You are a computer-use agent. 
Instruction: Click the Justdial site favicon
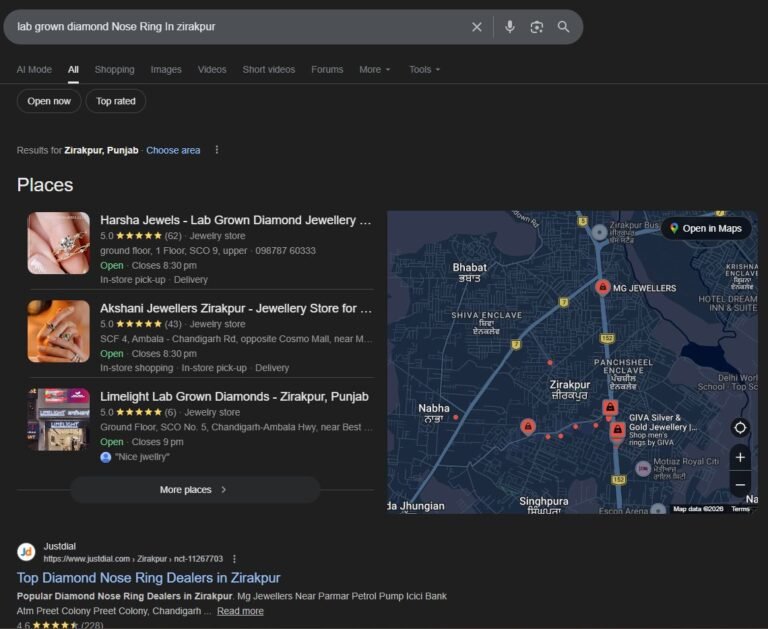tap(26, 552)
